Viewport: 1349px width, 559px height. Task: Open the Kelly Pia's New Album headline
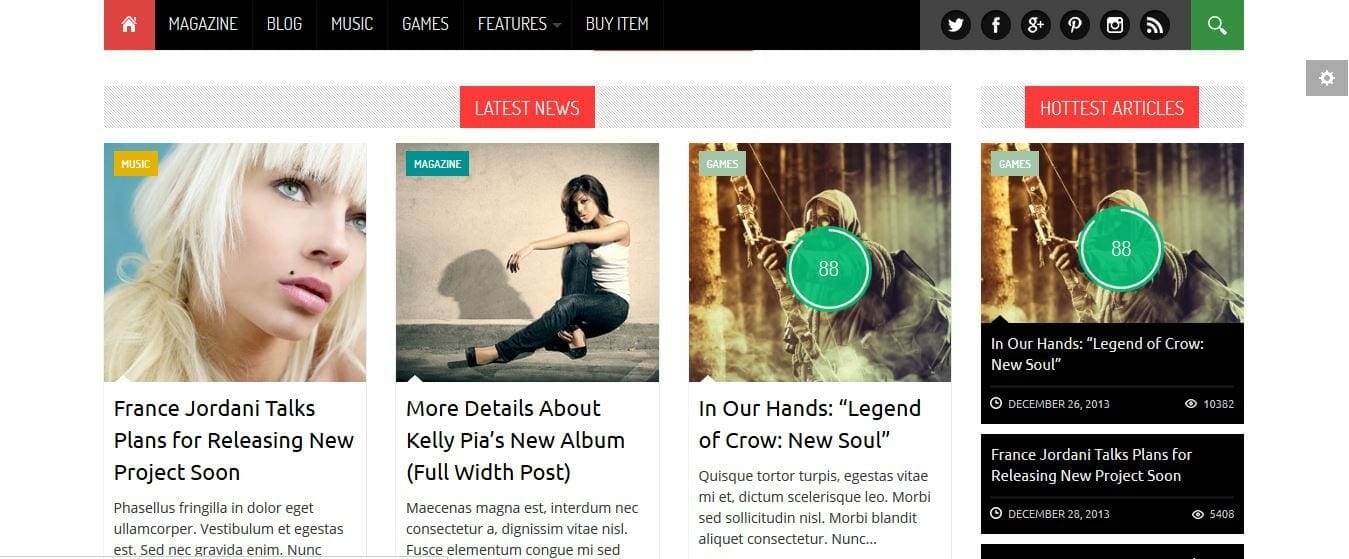[516, 440]
